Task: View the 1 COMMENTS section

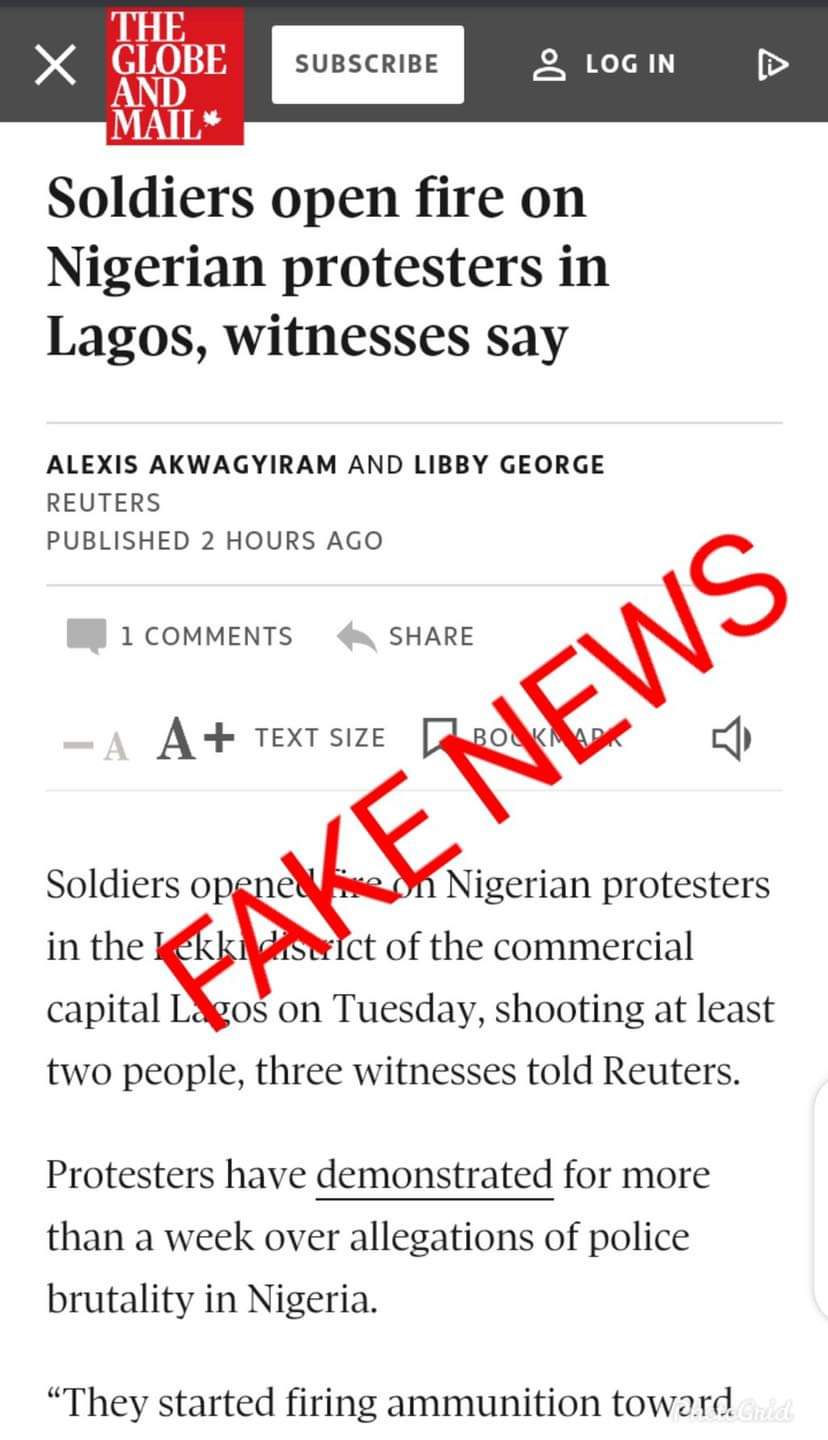Action: (206, 636)
